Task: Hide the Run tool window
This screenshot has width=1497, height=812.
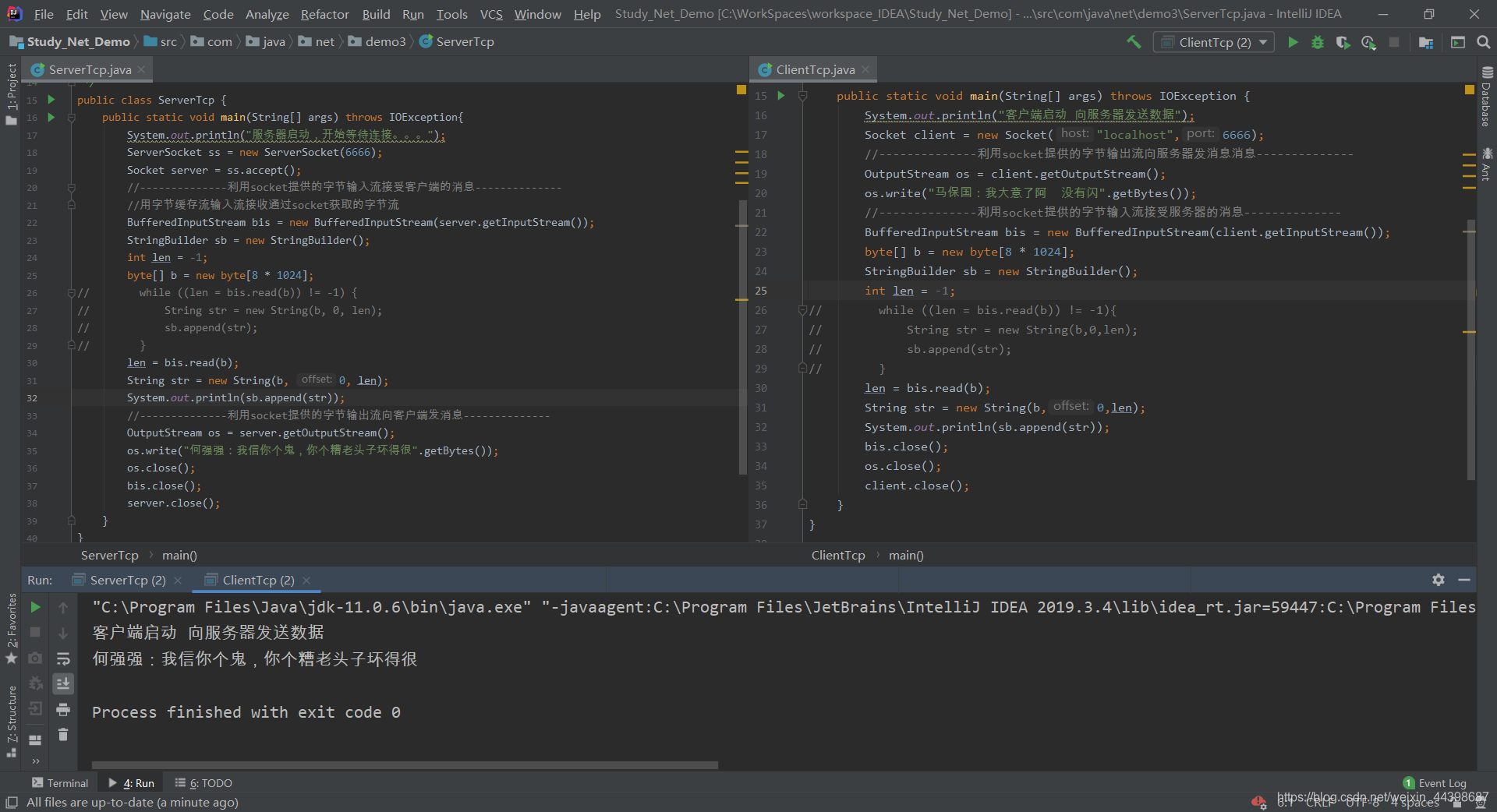Action: point(1464,580)
